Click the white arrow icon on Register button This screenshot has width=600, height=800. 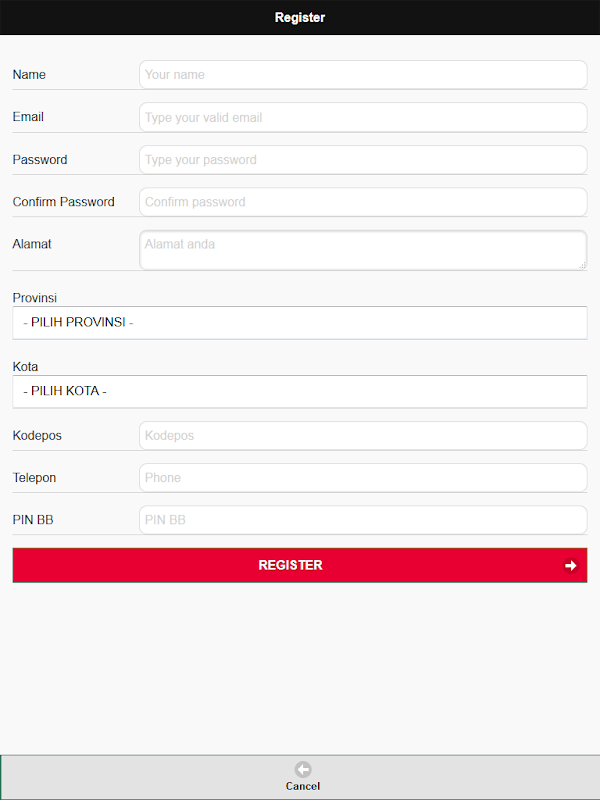[x=570, y=565]
